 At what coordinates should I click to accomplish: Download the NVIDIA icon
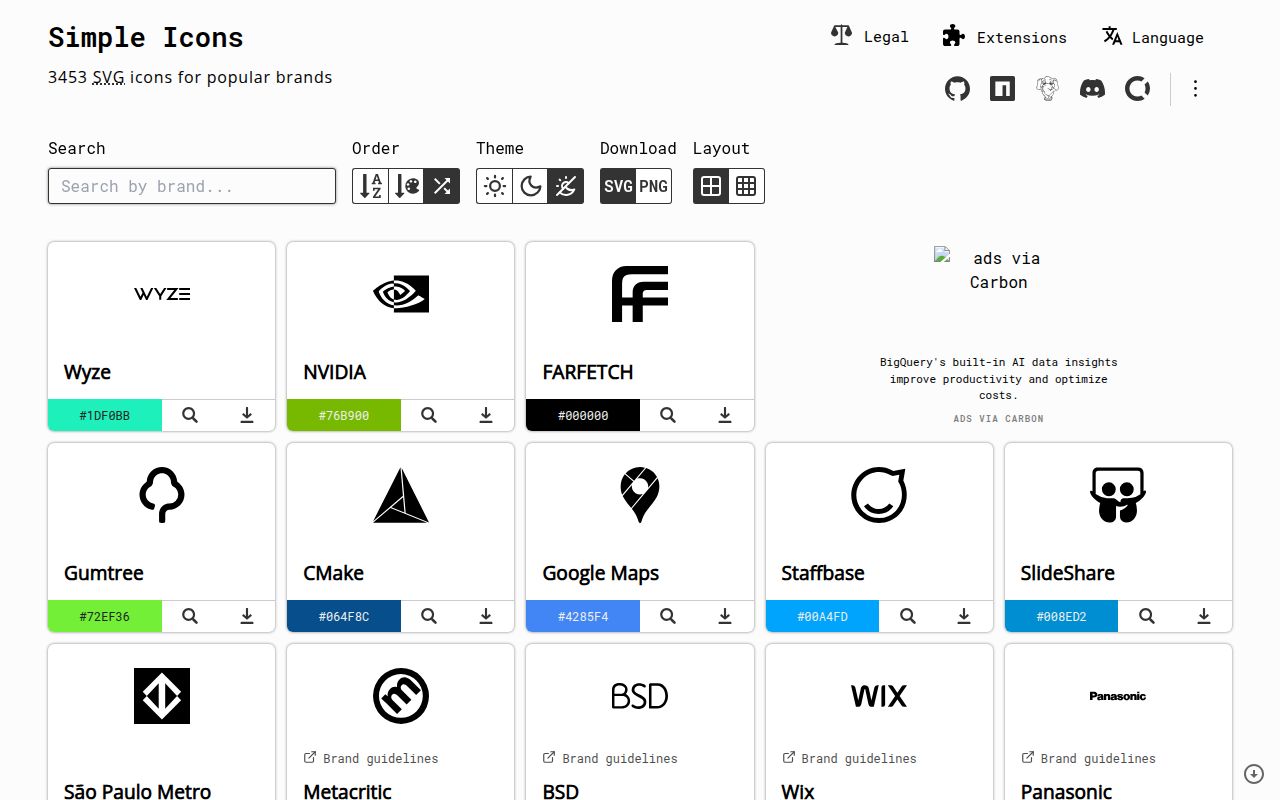click(x=486, y=415)
